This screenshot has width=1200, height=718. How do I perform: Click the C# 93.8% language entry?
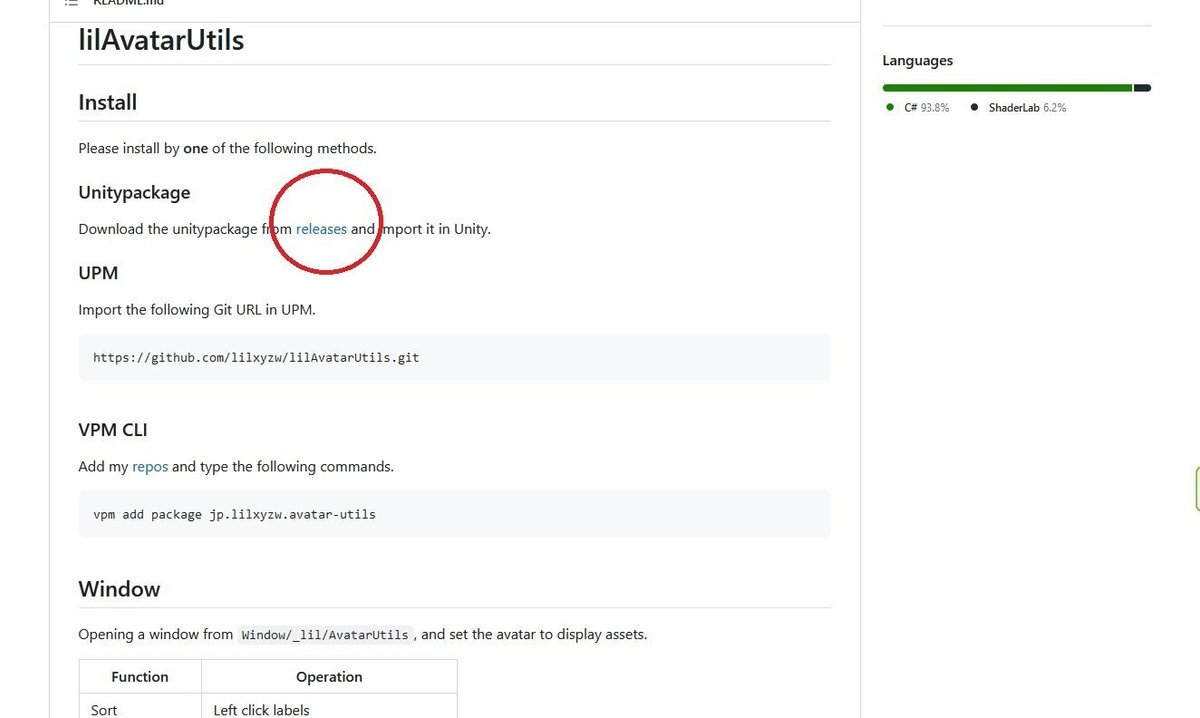[918, 107]
